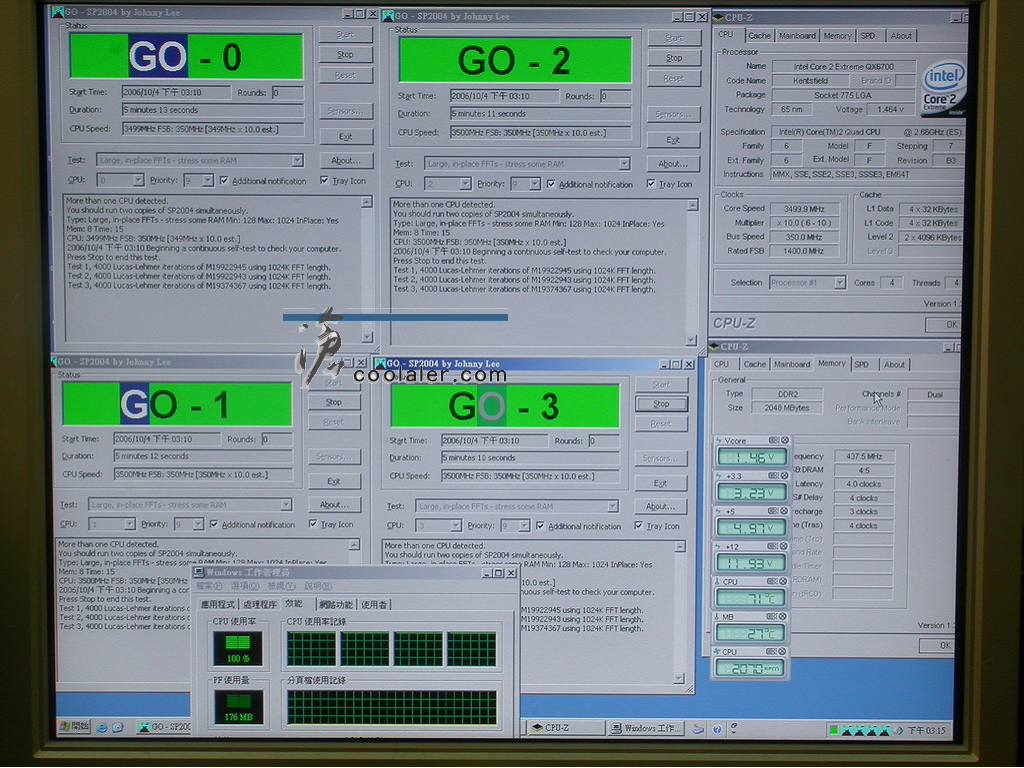Click the Internet Explorer quick launch icon
The image size is (1024, 768).
102,727
